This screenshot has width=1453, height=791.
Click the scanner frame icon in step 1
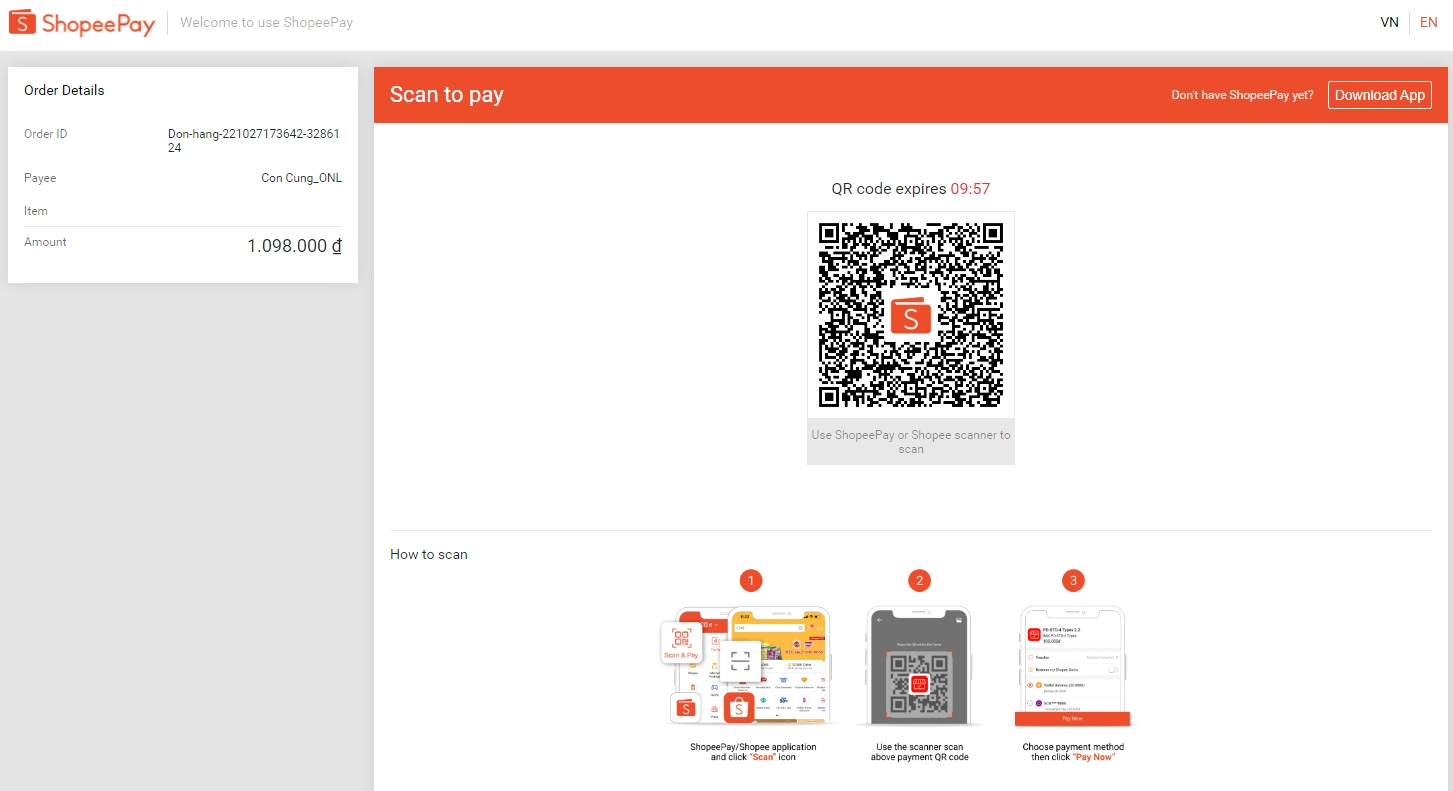740,661
